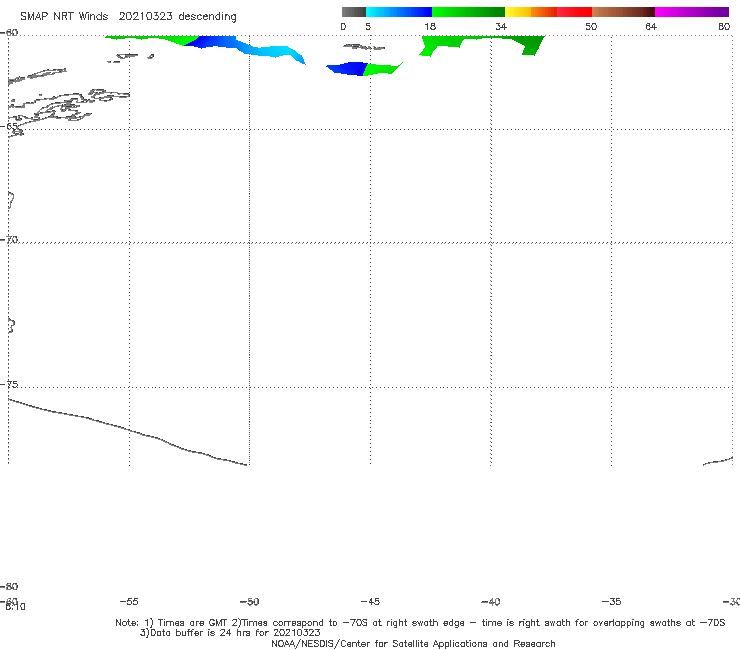The height and width of the screenshot is (650, 740).
Task: Click the color bar label '34'
Action: point(501,26)
